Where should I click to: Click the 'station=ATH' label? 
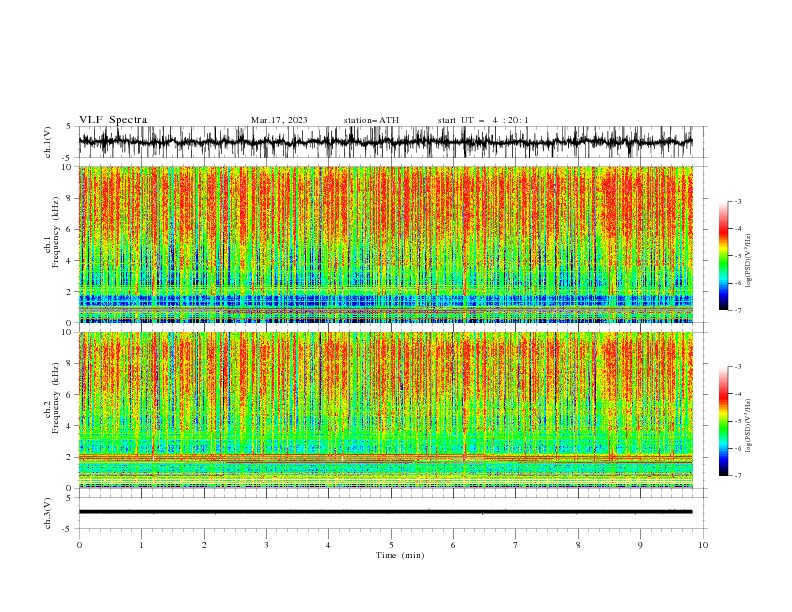coord(371,120)
